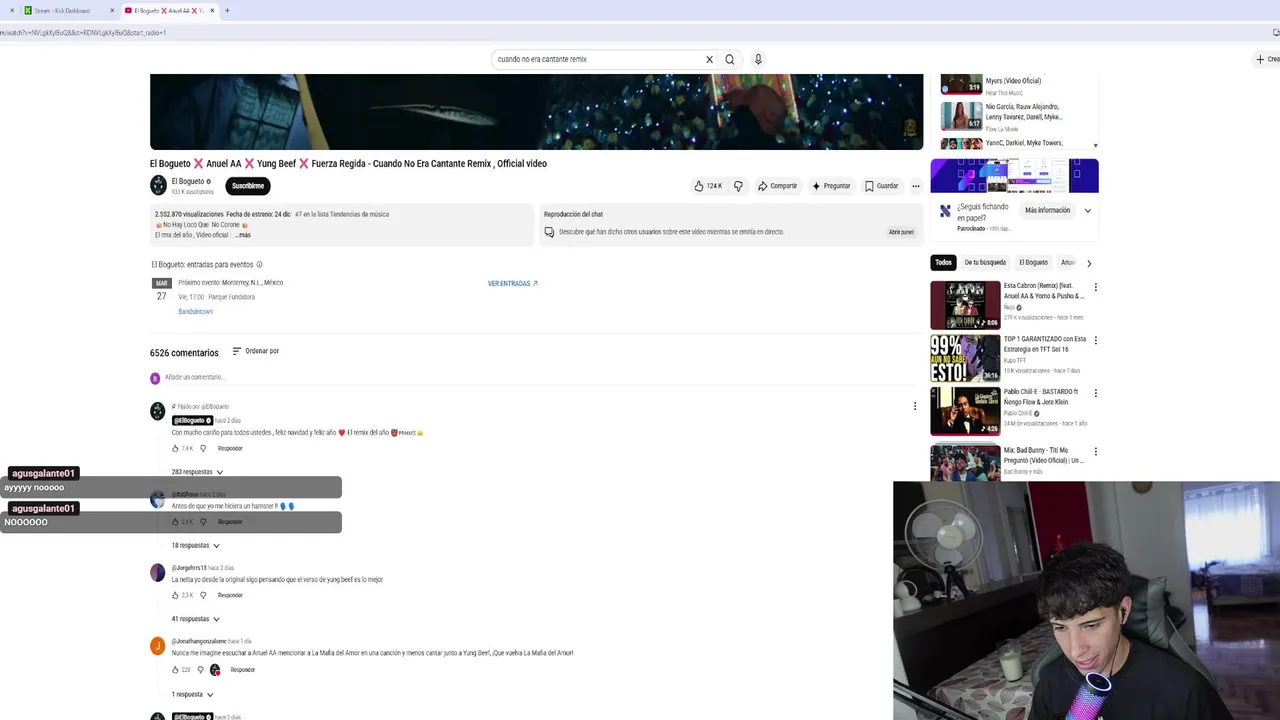Expand the 41 respuestas replies

click(195, 619)
